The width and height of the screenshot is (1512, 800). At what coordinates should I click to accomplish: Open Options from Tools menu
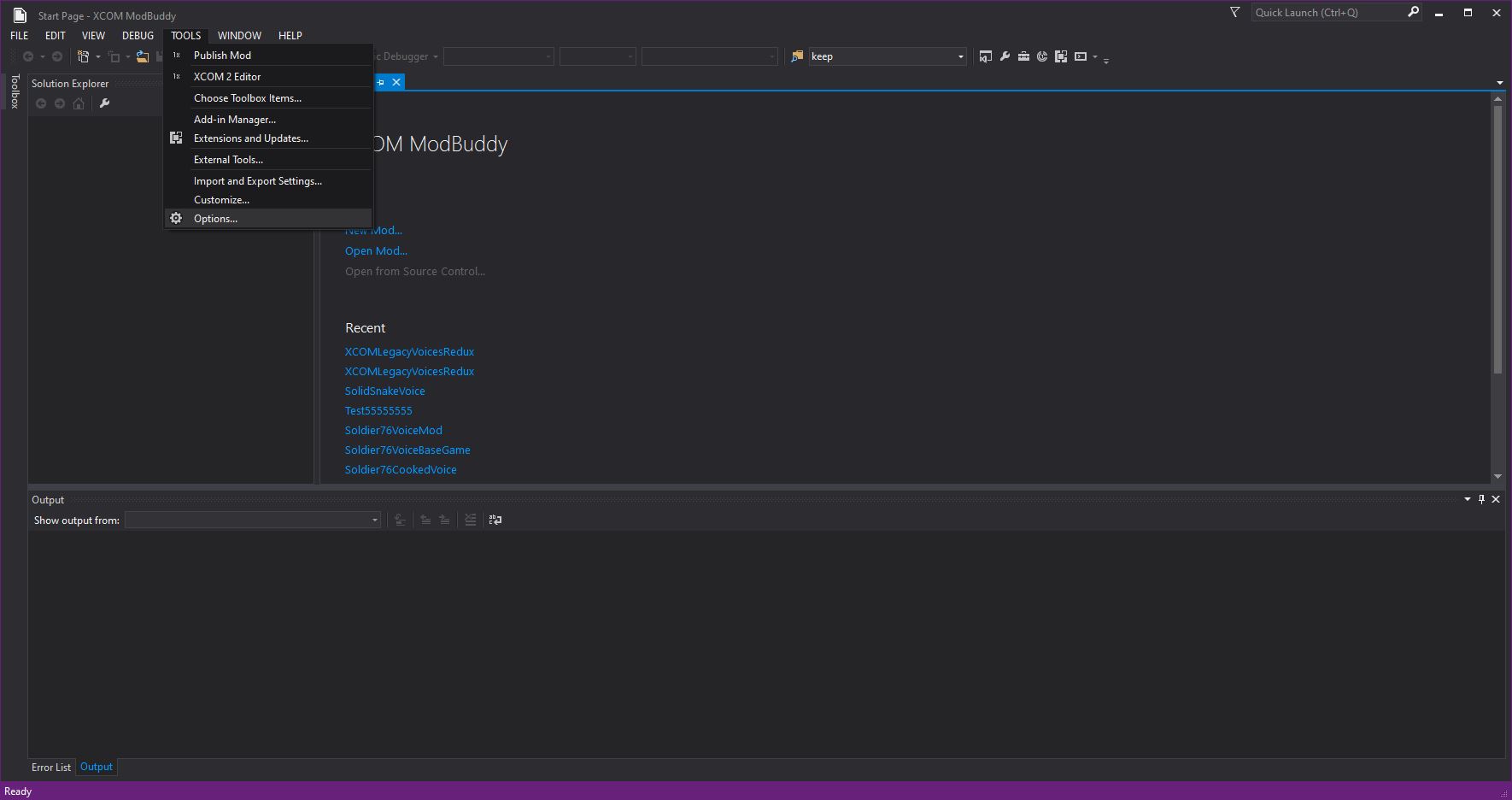point(268,219)
